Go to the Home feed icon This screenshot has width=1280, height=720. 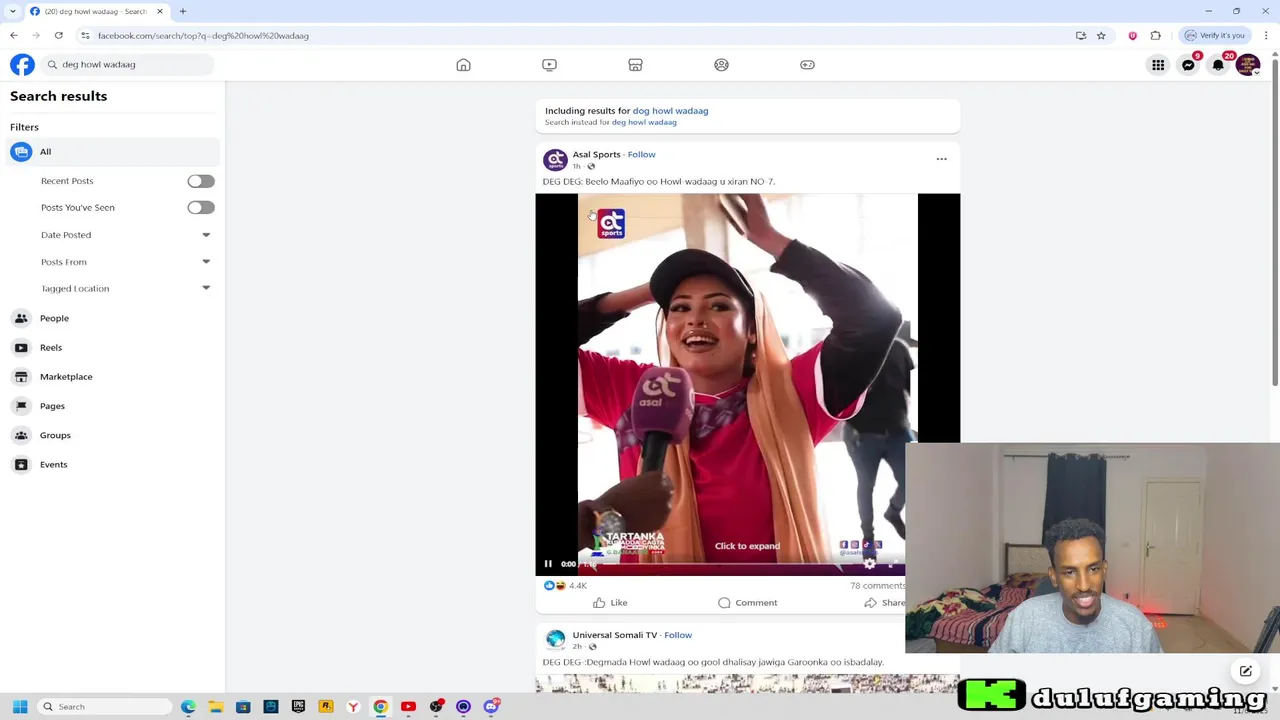pos(463,65)
